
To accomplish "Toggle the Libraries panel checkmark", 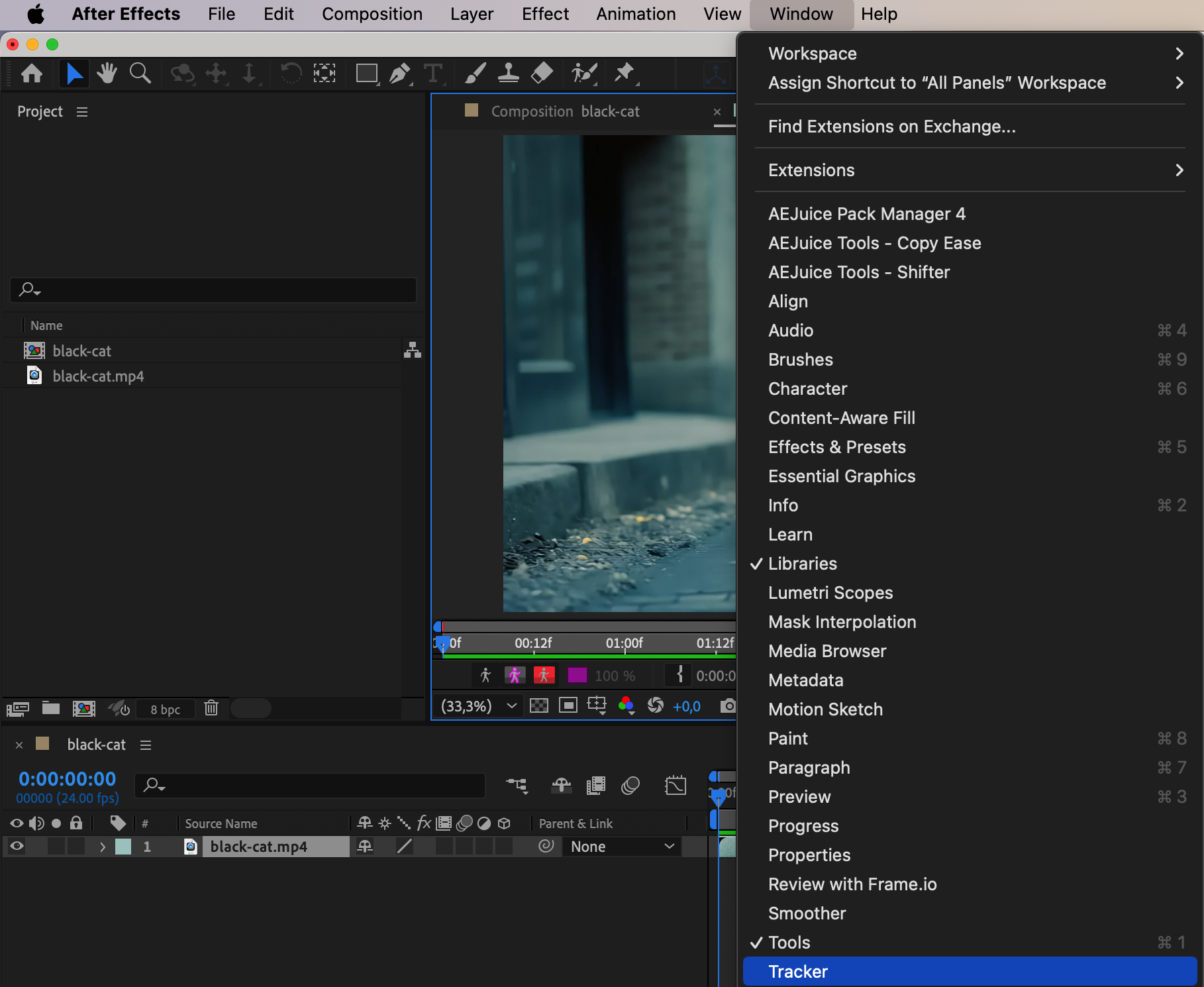I will 803,564.
